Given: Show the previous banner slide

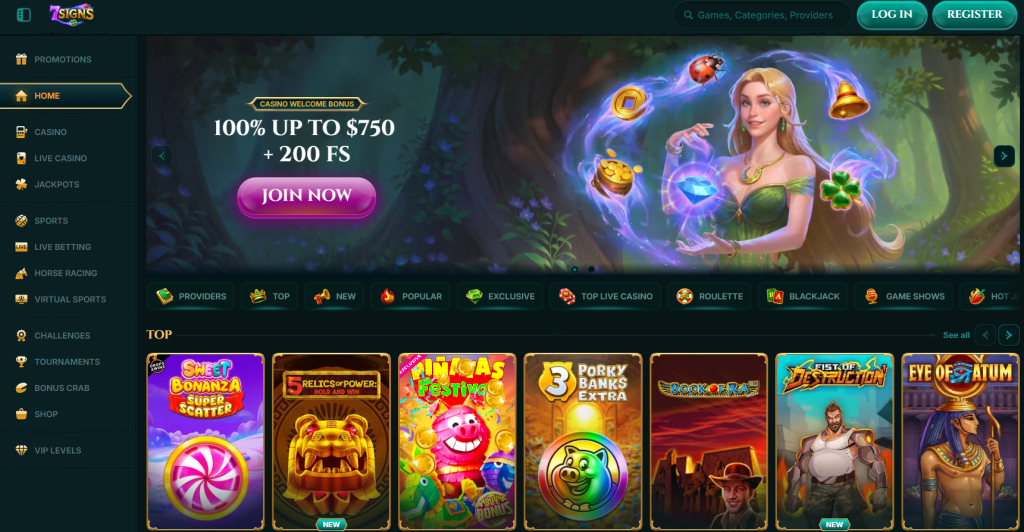Looking at the screenshot, I should click(x=162, y=155).
